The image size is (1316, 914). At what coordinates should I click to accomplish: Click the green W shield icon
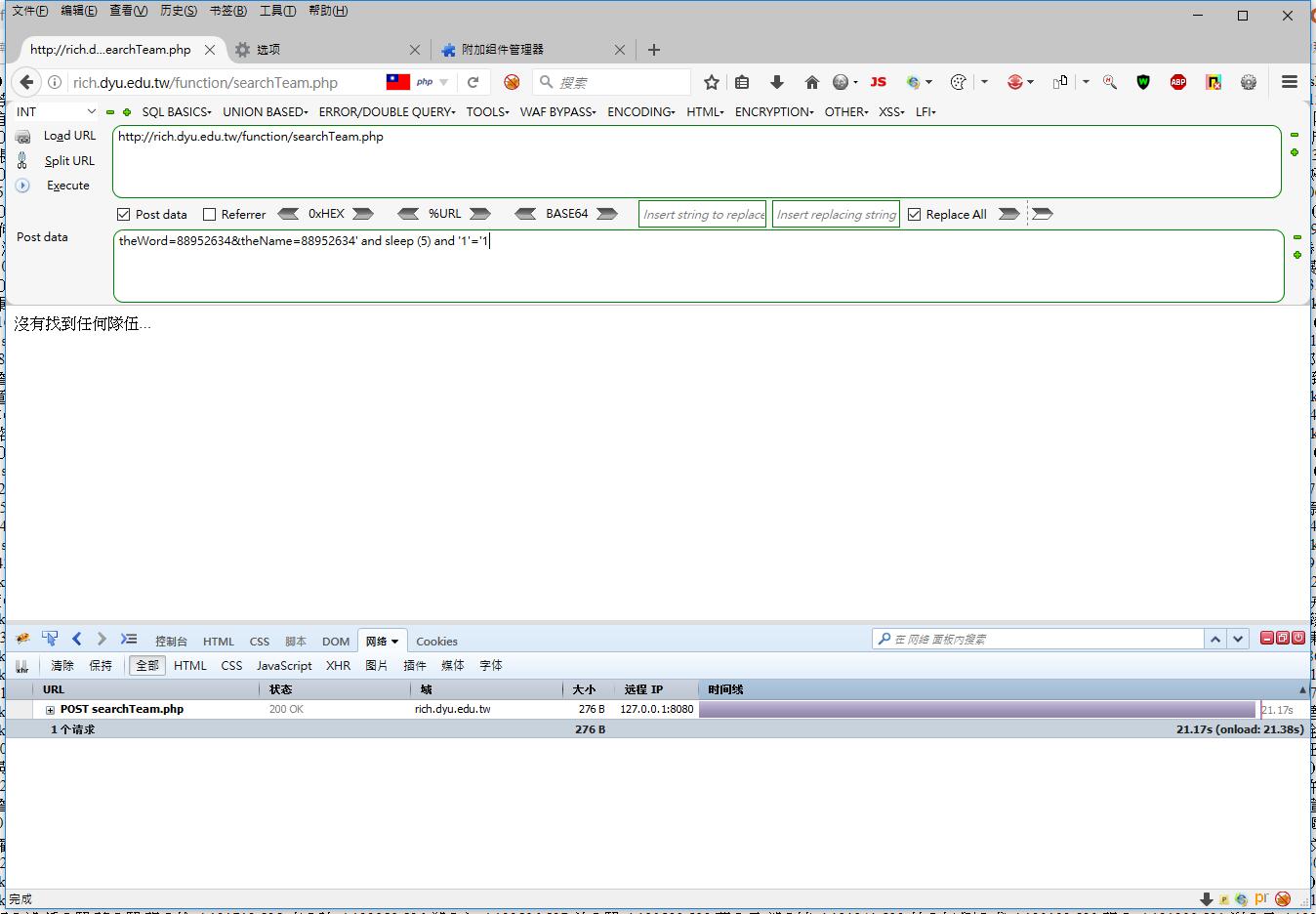pyautogui.click(x=1143, y=82)
